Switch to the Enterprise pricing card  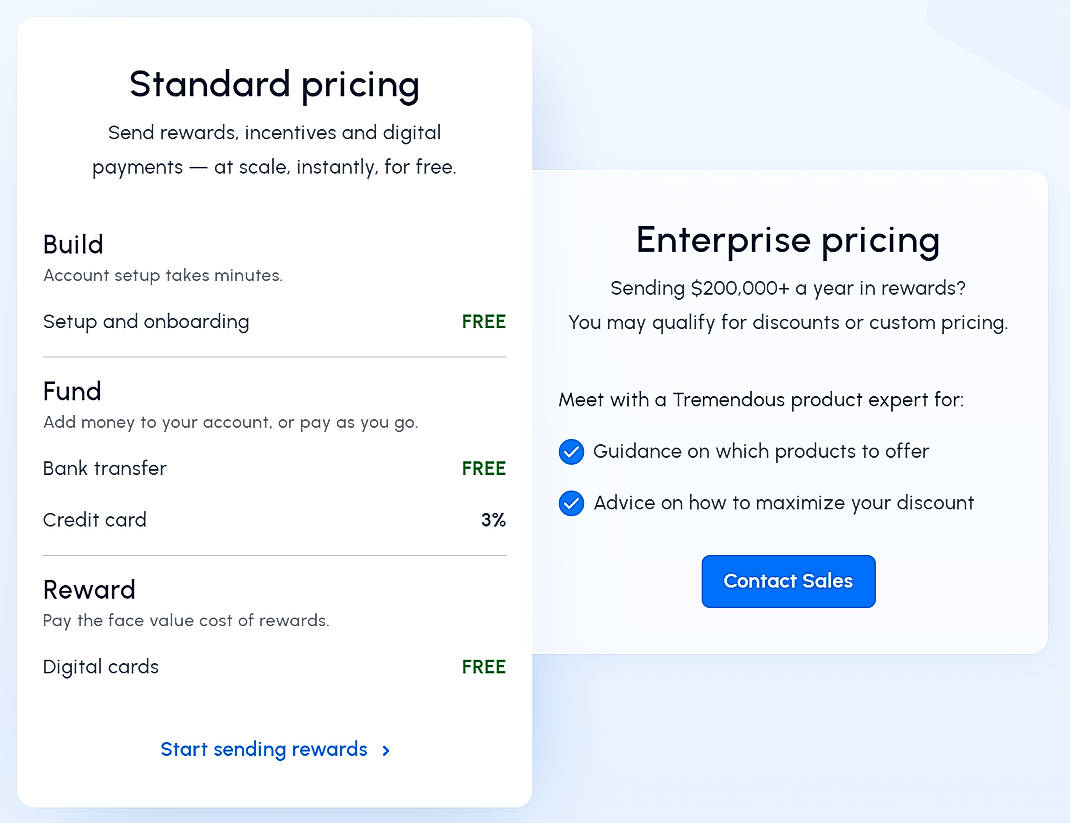pyautogui.click(x=788, y=240)
